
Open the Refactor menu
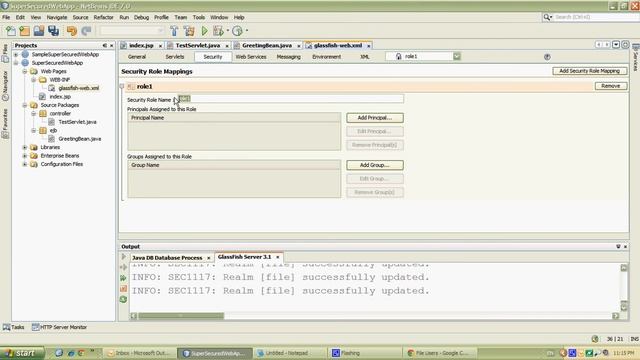pos(103,17)
